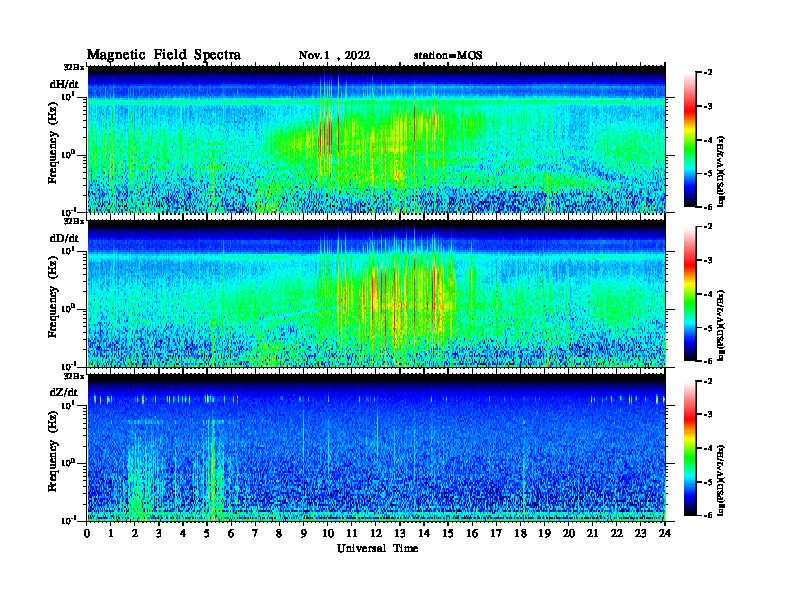This screenshot has width=792, height=612.
Task: Click hour "9" on the time axis
Action: [304, 533]
